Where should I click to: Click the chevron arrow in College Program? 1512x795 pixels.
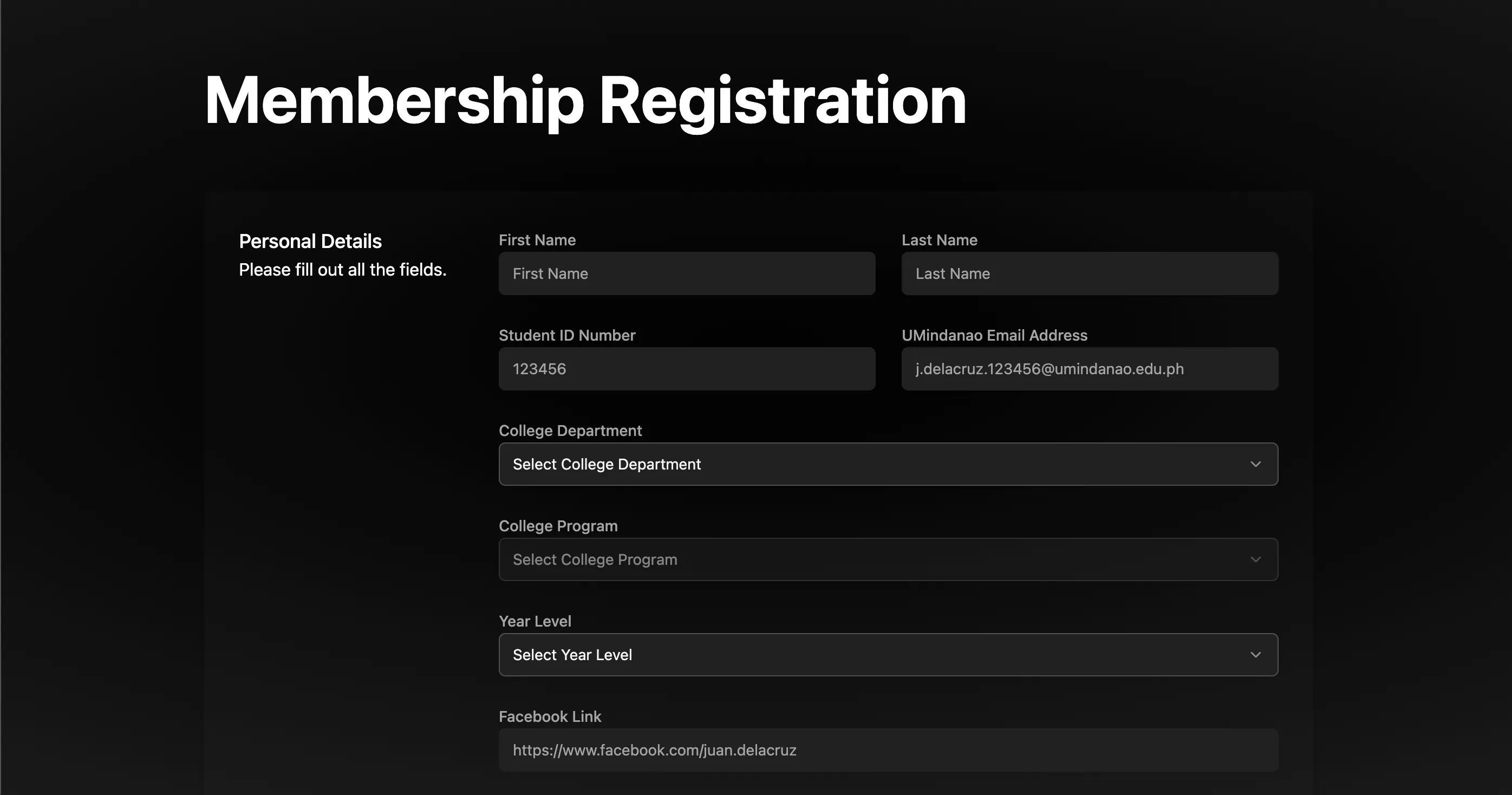1255,559
